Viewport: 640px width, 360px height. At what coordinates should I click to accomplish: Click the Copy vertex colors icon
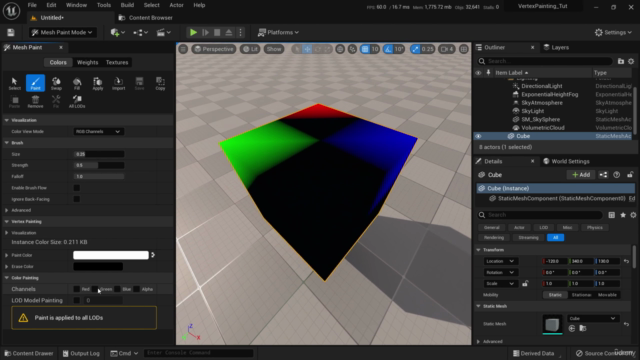[x=160, y=83]
